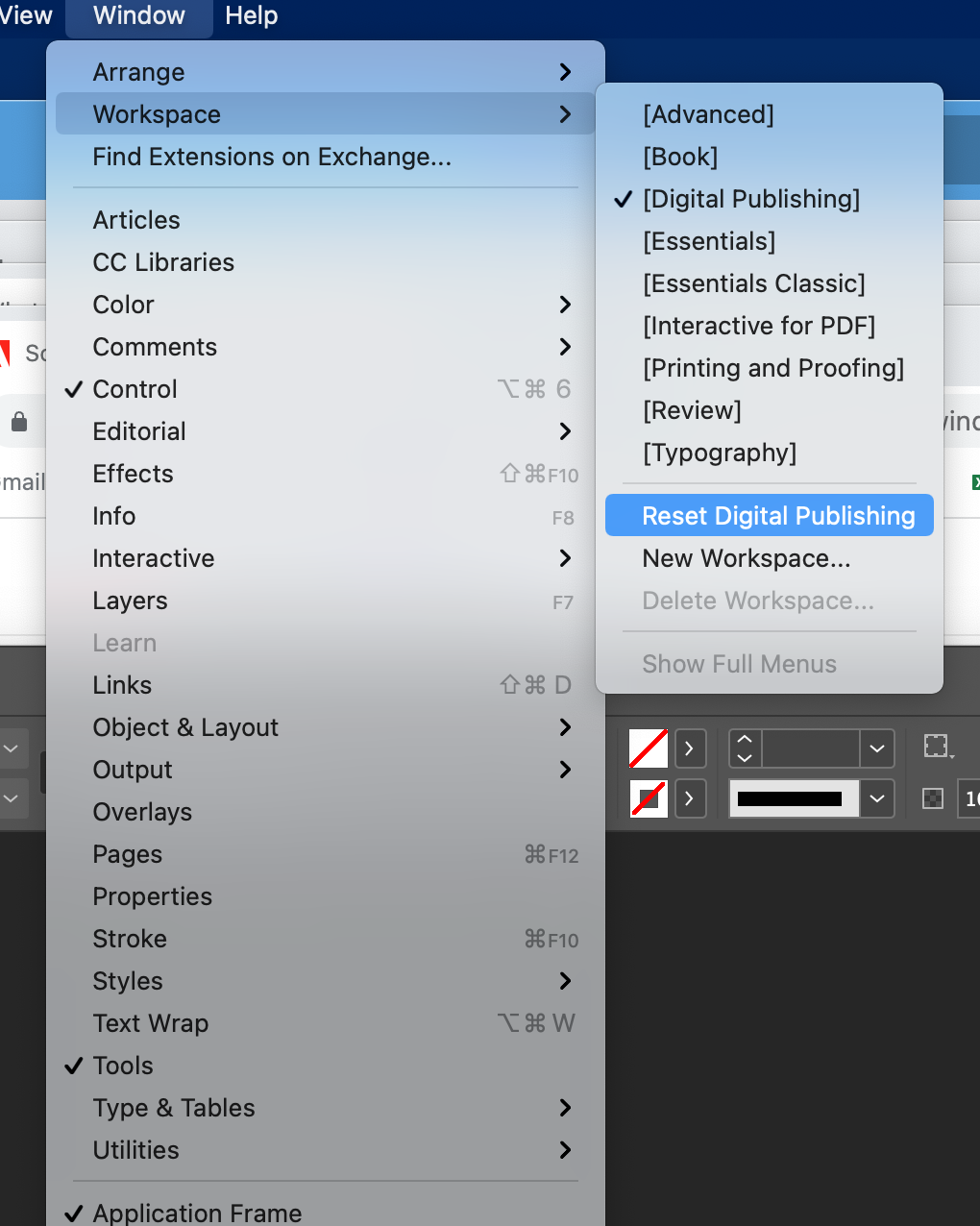Open the stroke weight dropdown
Screen dimensions: 980x1226
875,748
